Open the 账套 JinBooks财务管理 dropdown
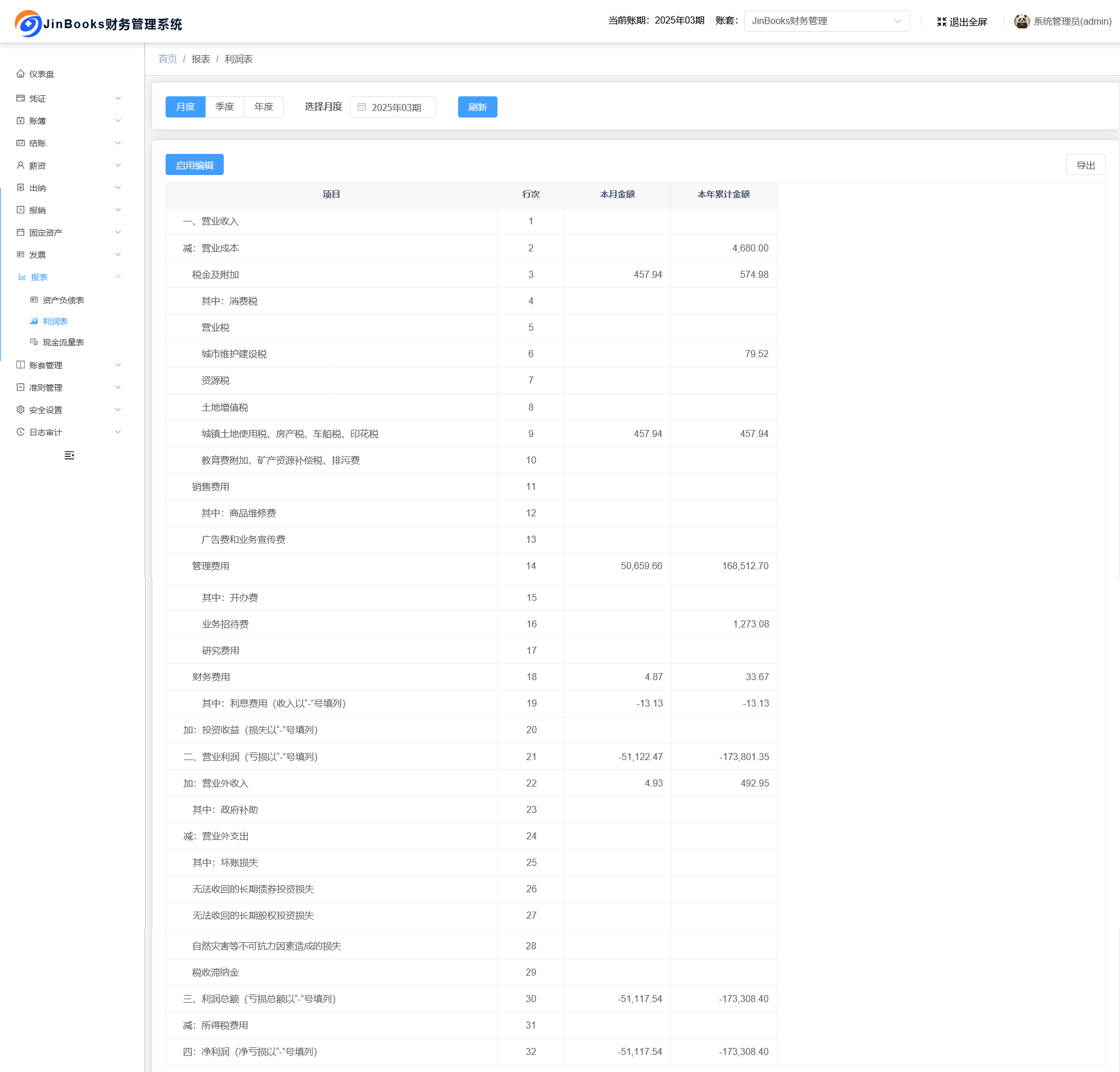1120x1072 pixels. point(826,21)
